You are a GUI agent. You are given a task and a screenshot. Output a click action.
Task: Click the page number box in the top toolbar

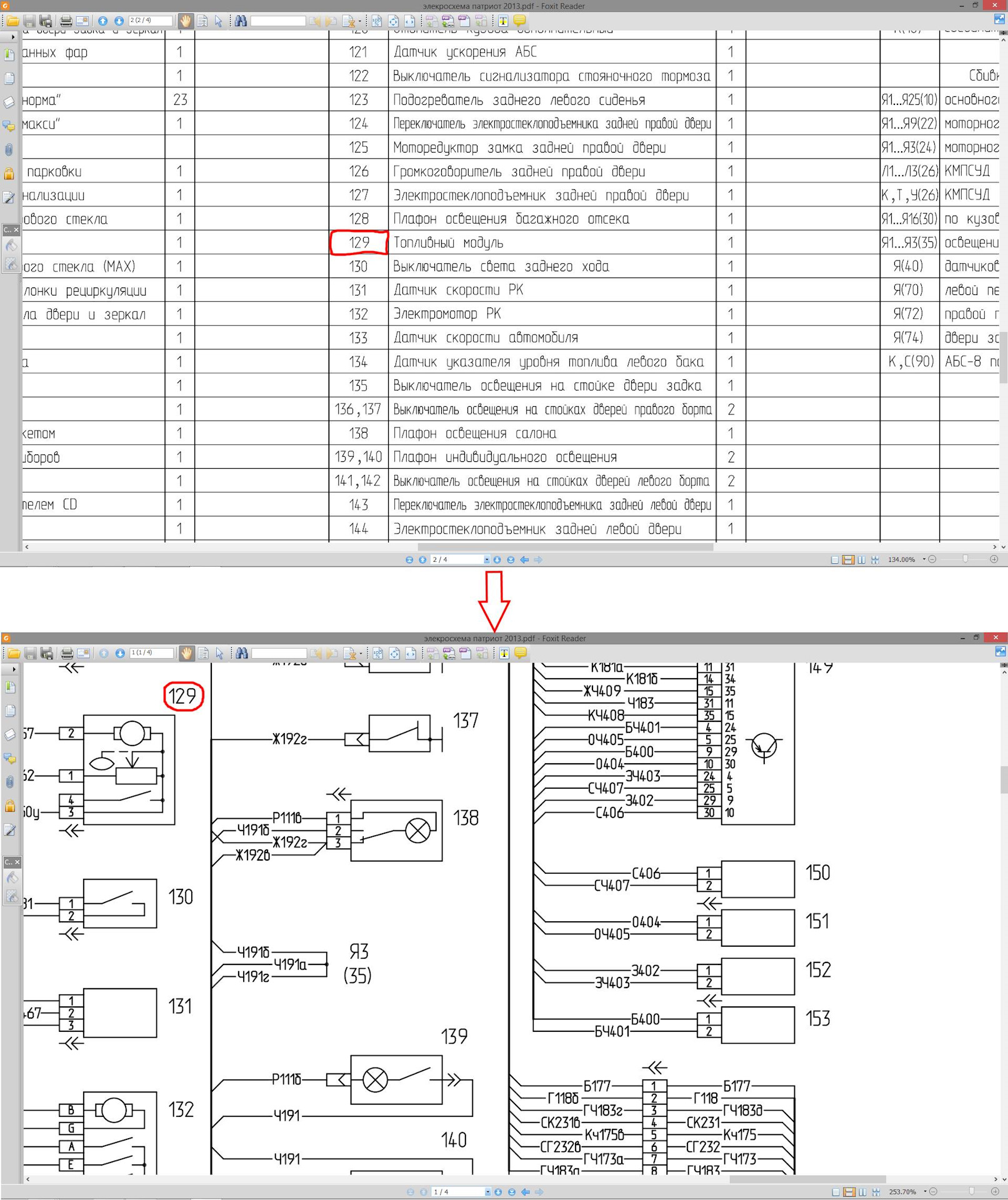point(150,21)
